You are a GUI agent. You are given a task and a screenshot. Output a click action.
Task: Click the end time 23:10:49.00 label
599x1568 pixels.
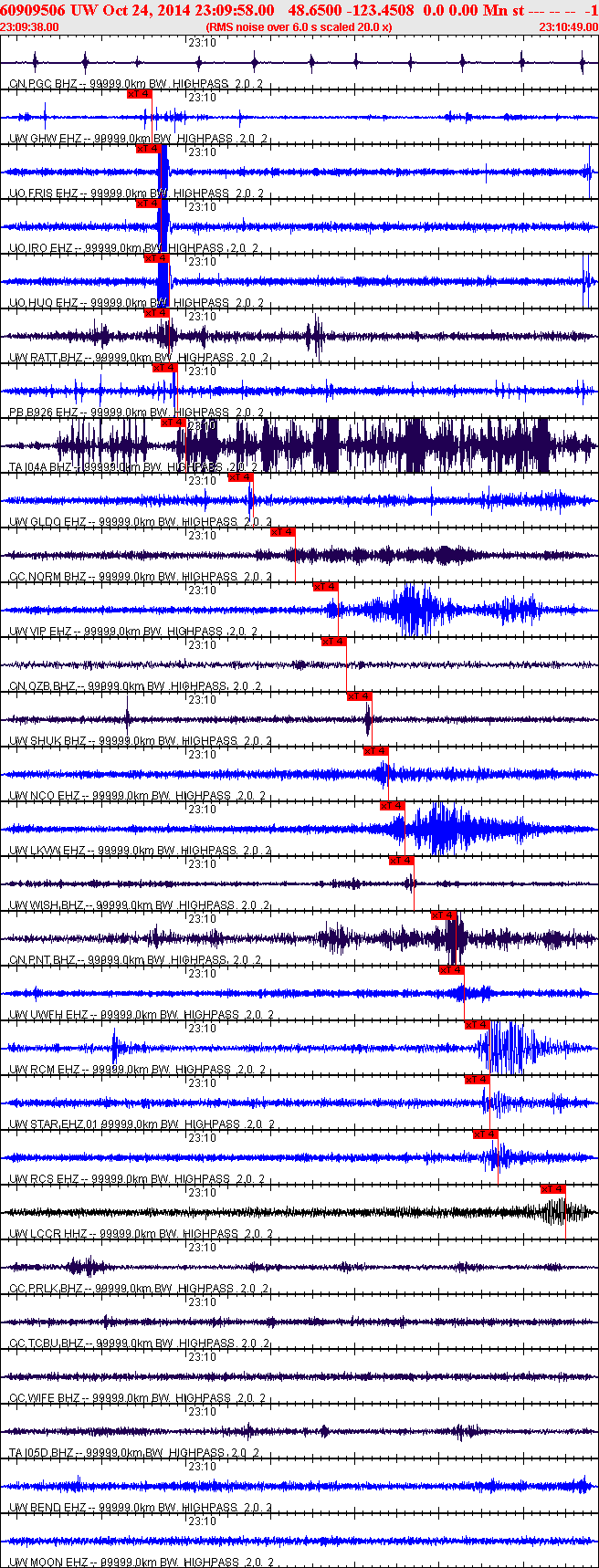coord(568,27)
